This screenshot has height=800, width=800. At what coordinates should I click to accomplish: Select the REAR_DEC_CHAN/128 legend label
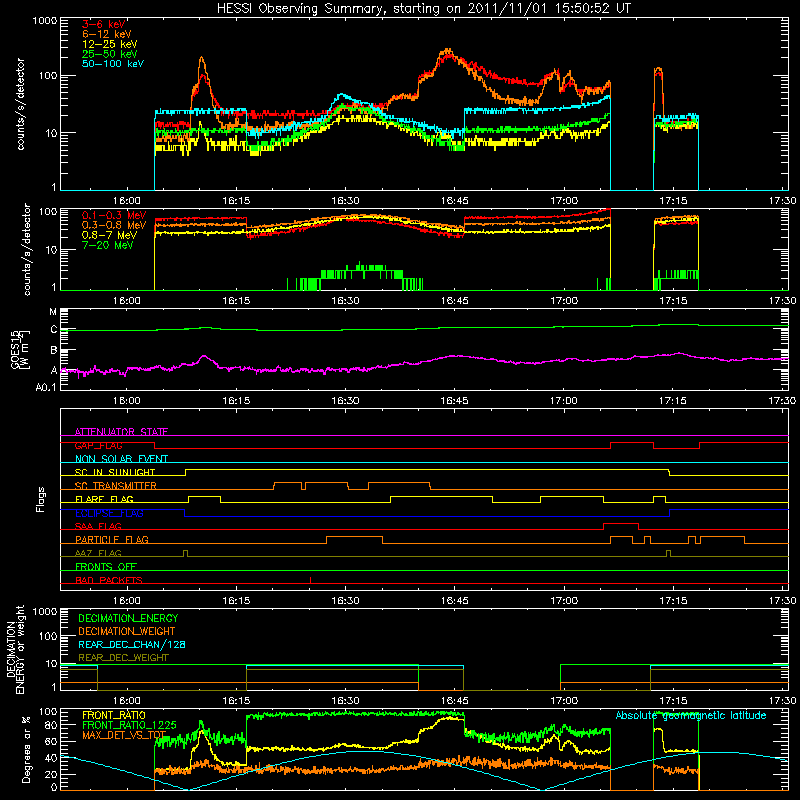132,645
